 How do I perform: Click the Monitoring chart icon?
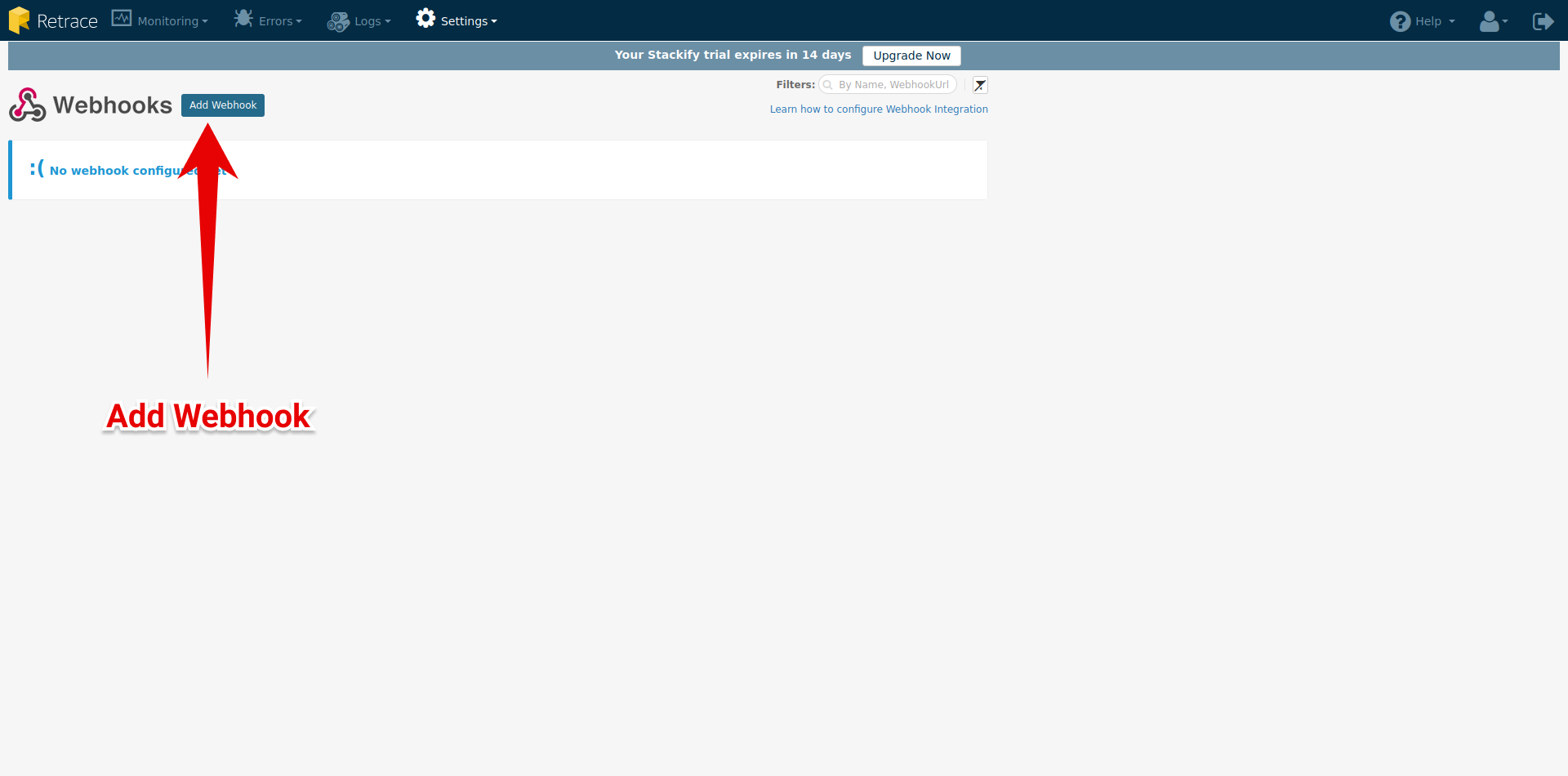(121, 18)
